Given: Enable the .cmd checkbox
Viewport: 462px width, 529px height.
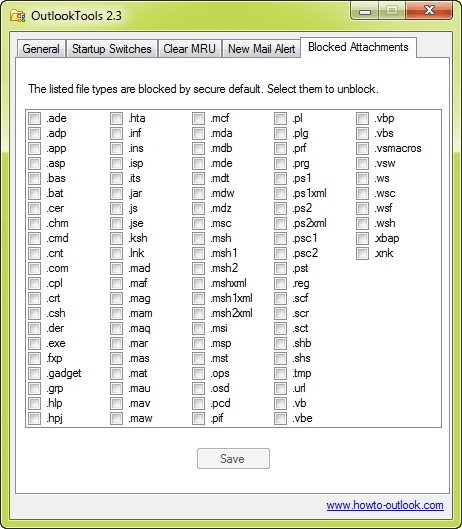Looking at the screenshot, I should point(34,239).
